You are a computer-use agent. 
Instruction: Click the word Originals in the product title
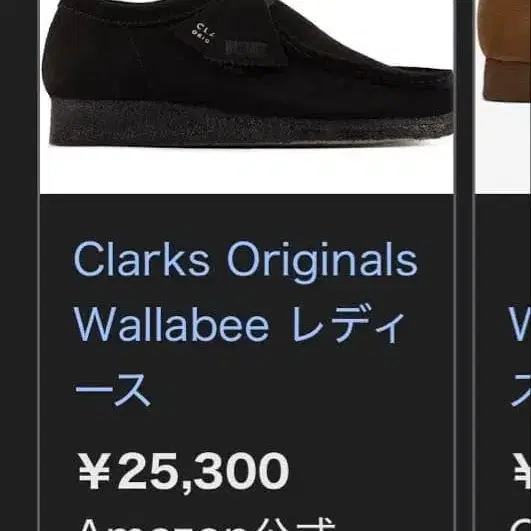[x=322, y=260]
